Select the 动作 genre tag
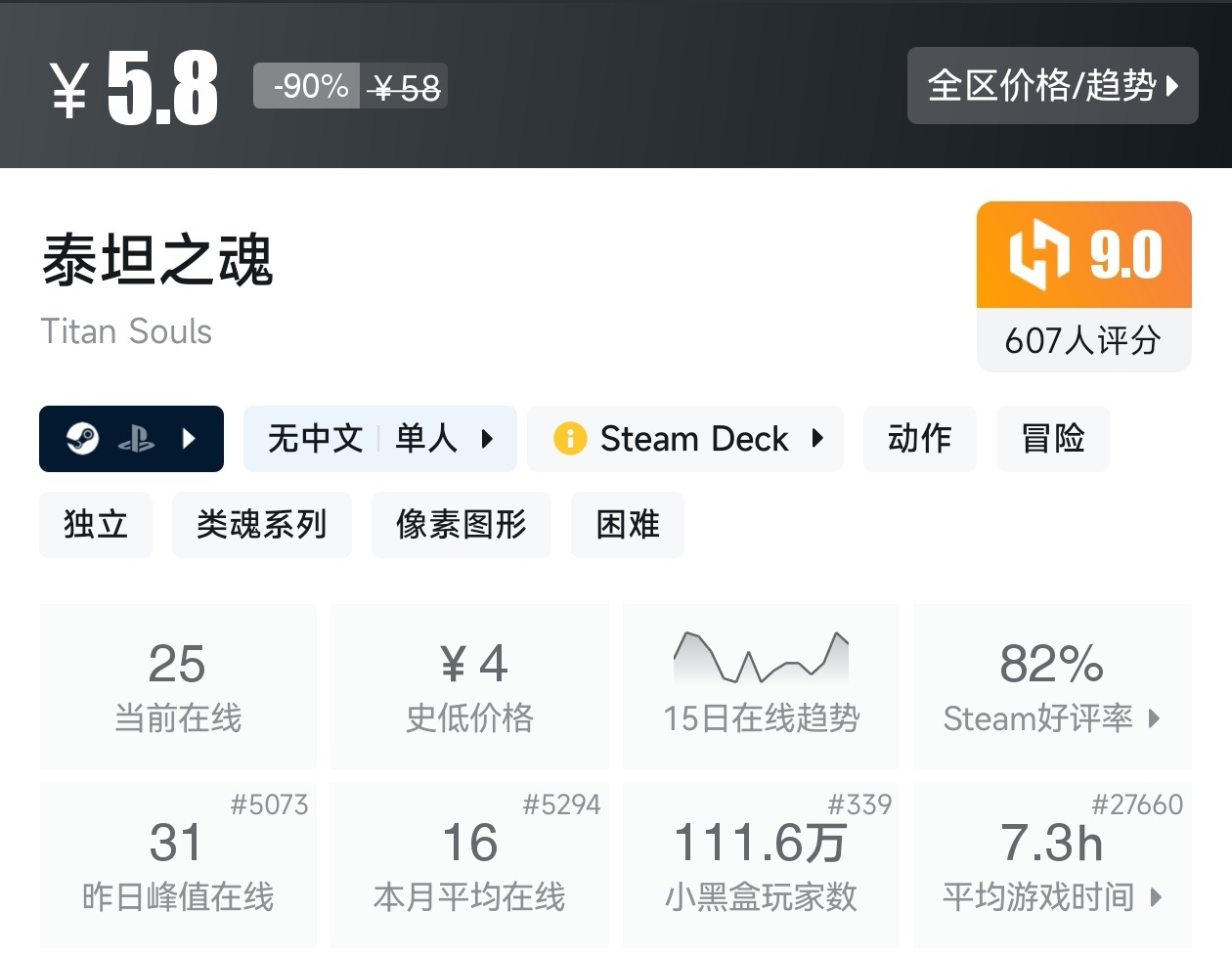1232x955 pixels. coord(919,439)
